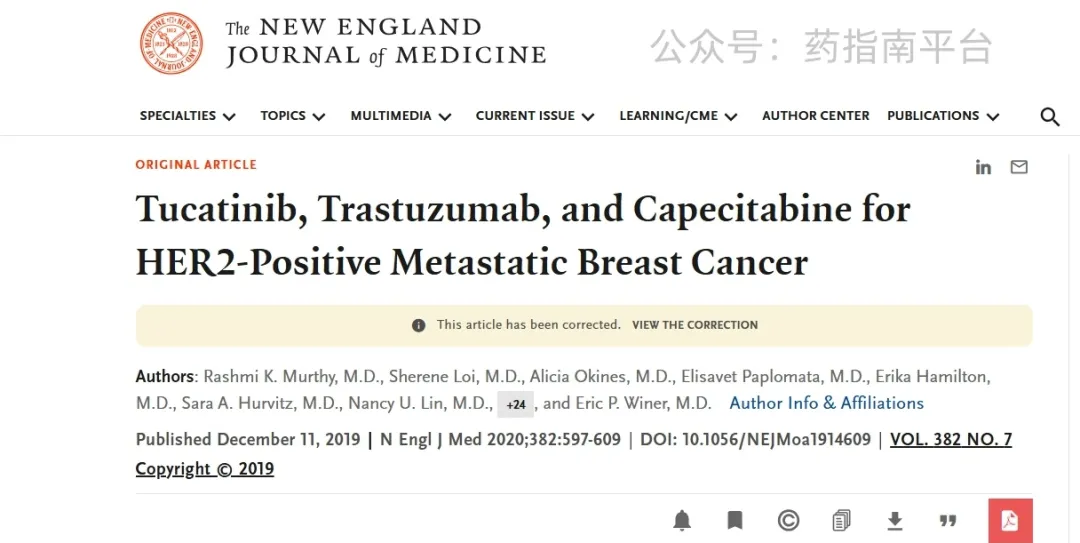This screenshot has width=1080, height=543.
Task: Open the Current Issue menu
Action: [x=535, y=116]
